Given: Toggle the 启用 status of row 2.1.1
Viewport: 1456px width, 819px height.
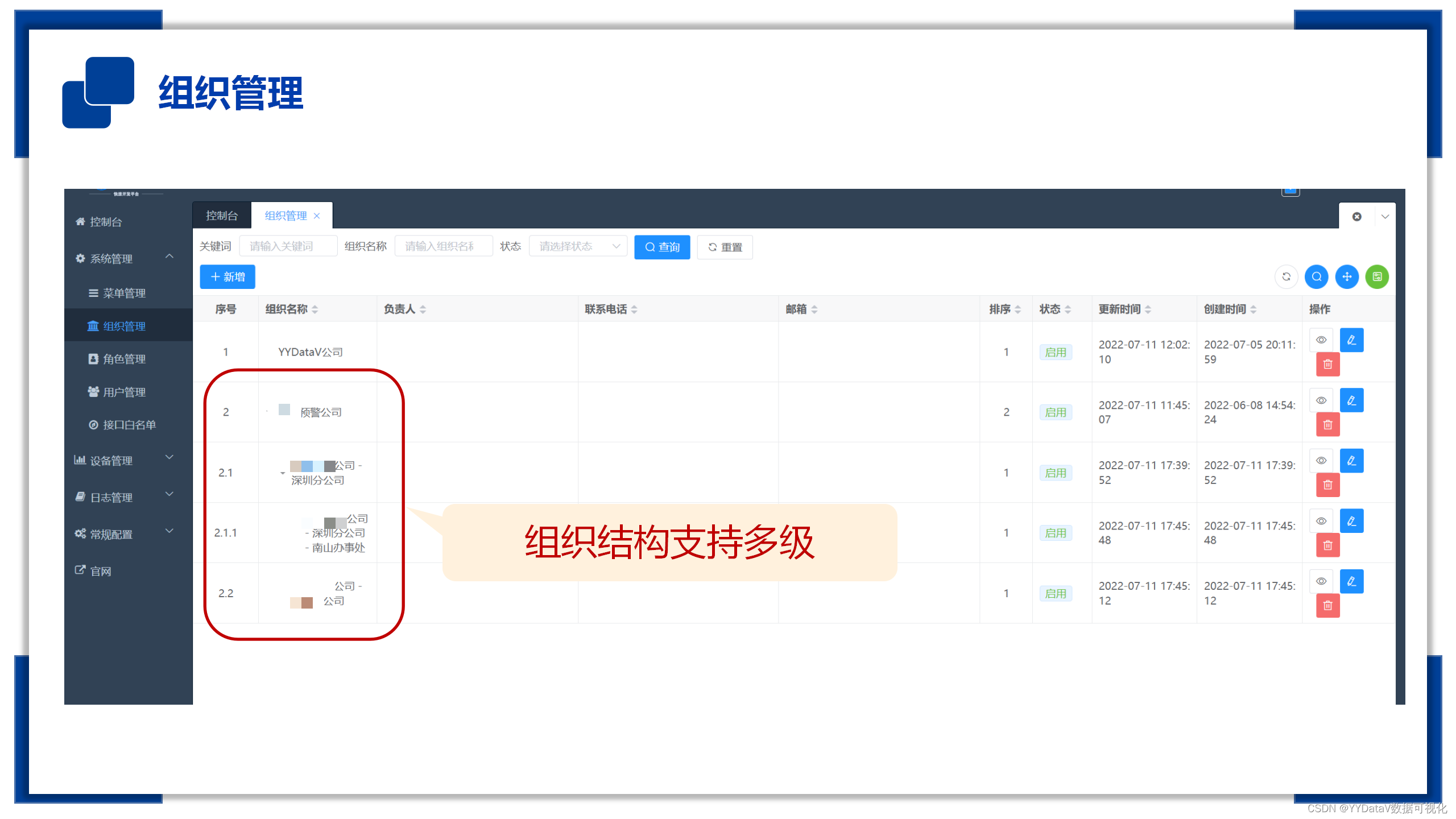Looking at the screenshot, I should pos(1056,533).
